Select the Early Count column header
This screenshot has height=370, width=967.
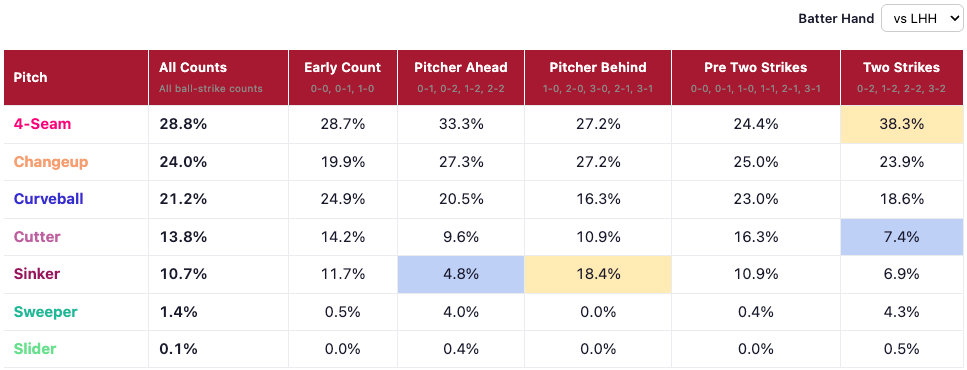(x=342, y=78)
